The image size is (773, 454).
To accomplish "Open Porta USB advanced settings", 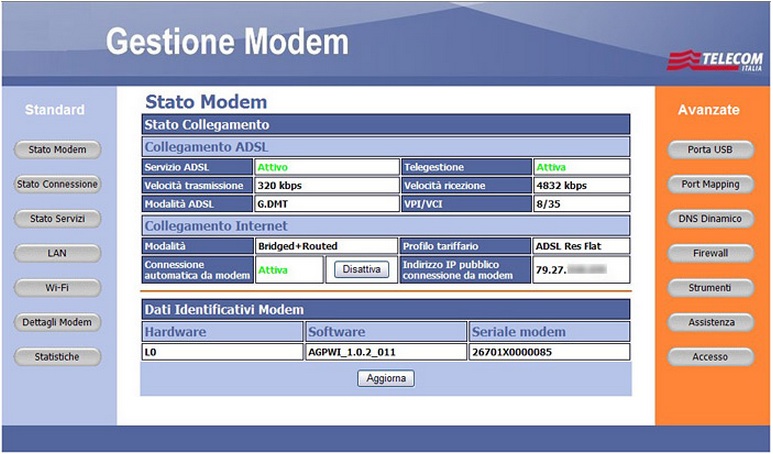I will tap(710, 150).
